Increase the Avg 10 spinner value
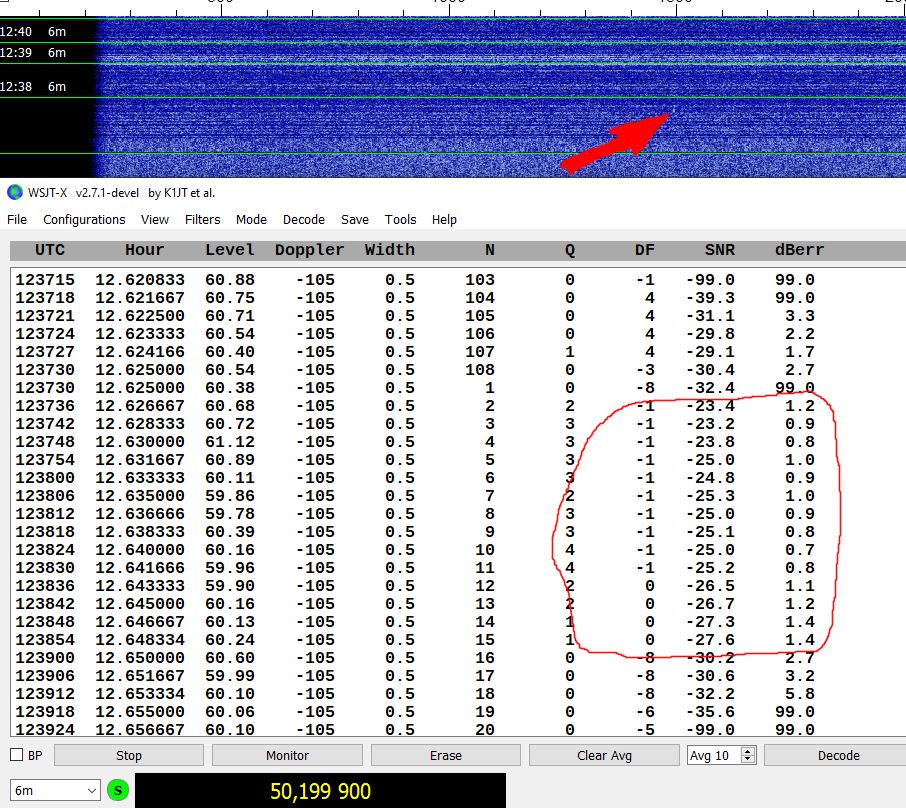 point(748,751)
